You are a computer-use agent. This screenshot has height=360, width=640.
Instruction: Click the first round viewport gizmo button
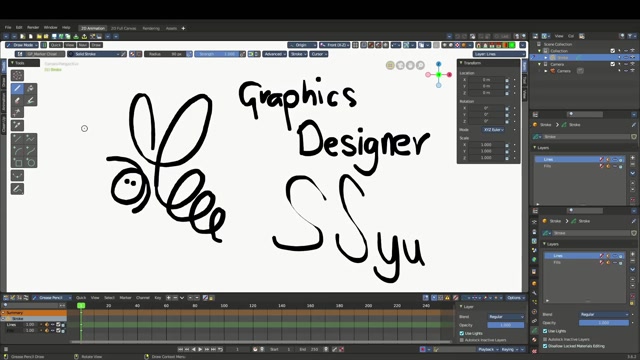390,65
